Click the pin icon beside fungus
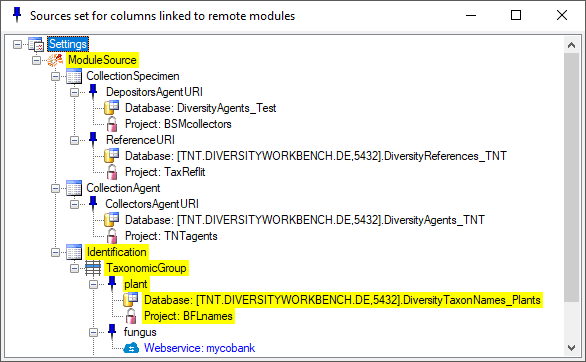Image resolution: width=586 pixels, height=362 pixels. 112,332
